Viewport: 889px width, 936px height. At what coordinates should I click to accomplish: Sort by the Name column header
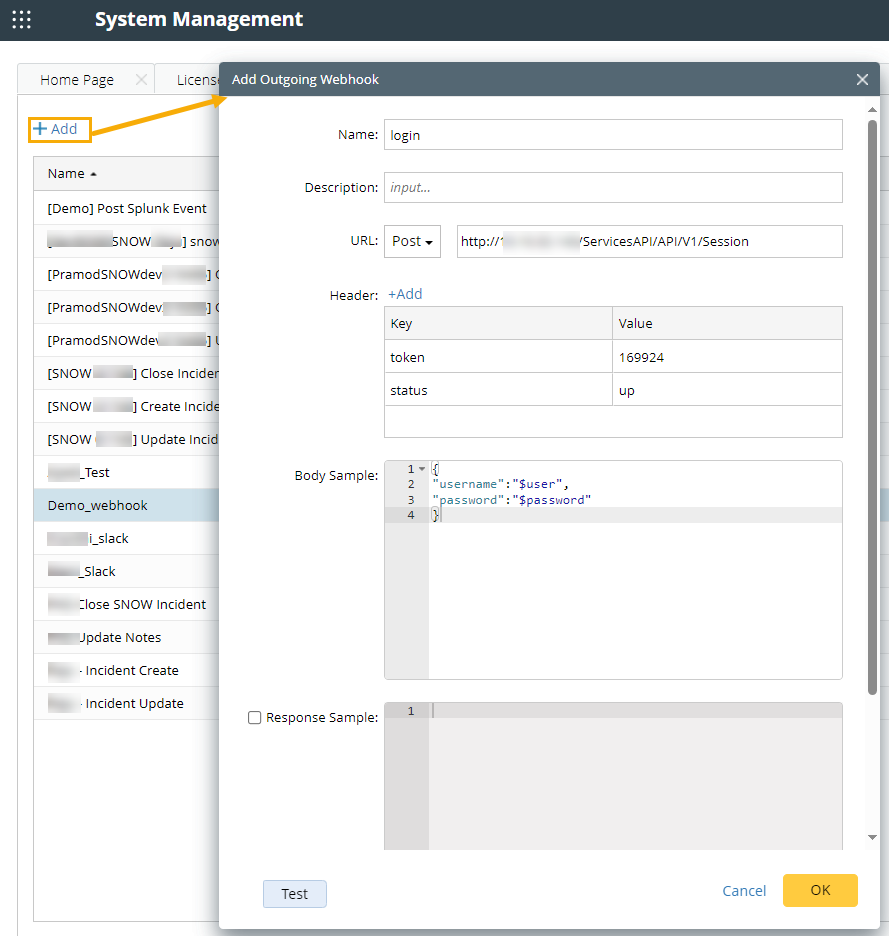tap(67, 173)
